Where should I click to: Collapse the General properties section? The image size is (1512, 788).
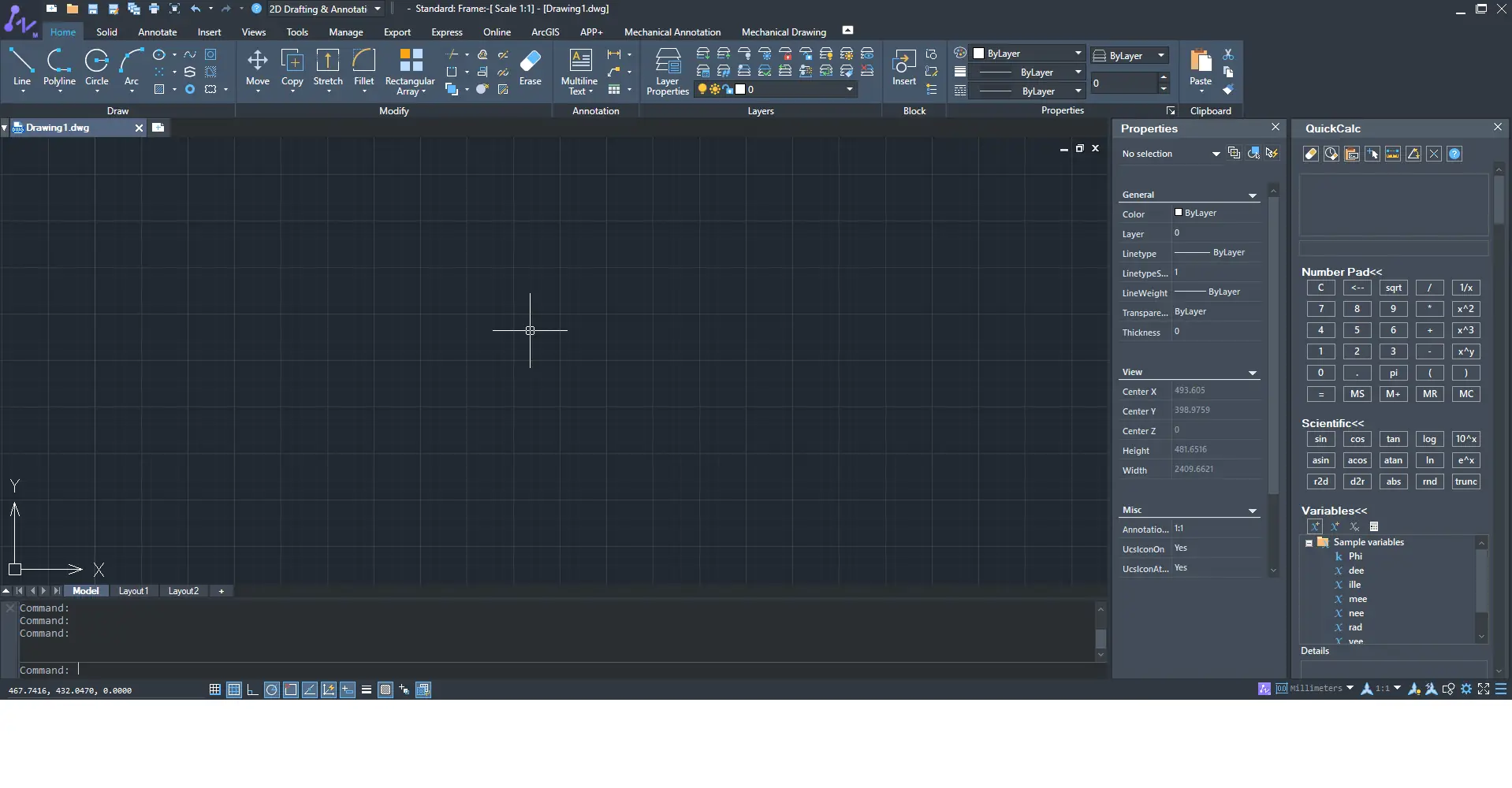click(1252, 195)
